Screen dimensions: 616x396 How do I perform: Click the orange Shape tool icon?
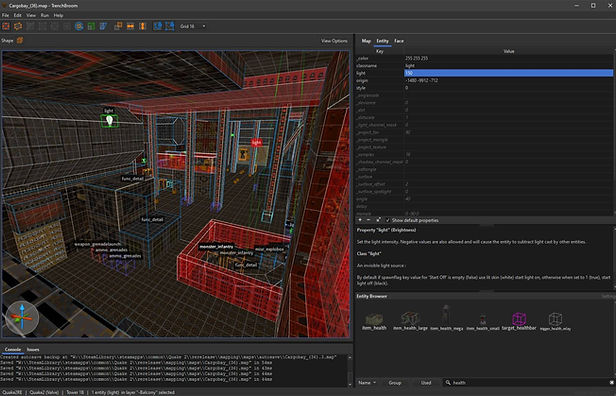point(20,40)
